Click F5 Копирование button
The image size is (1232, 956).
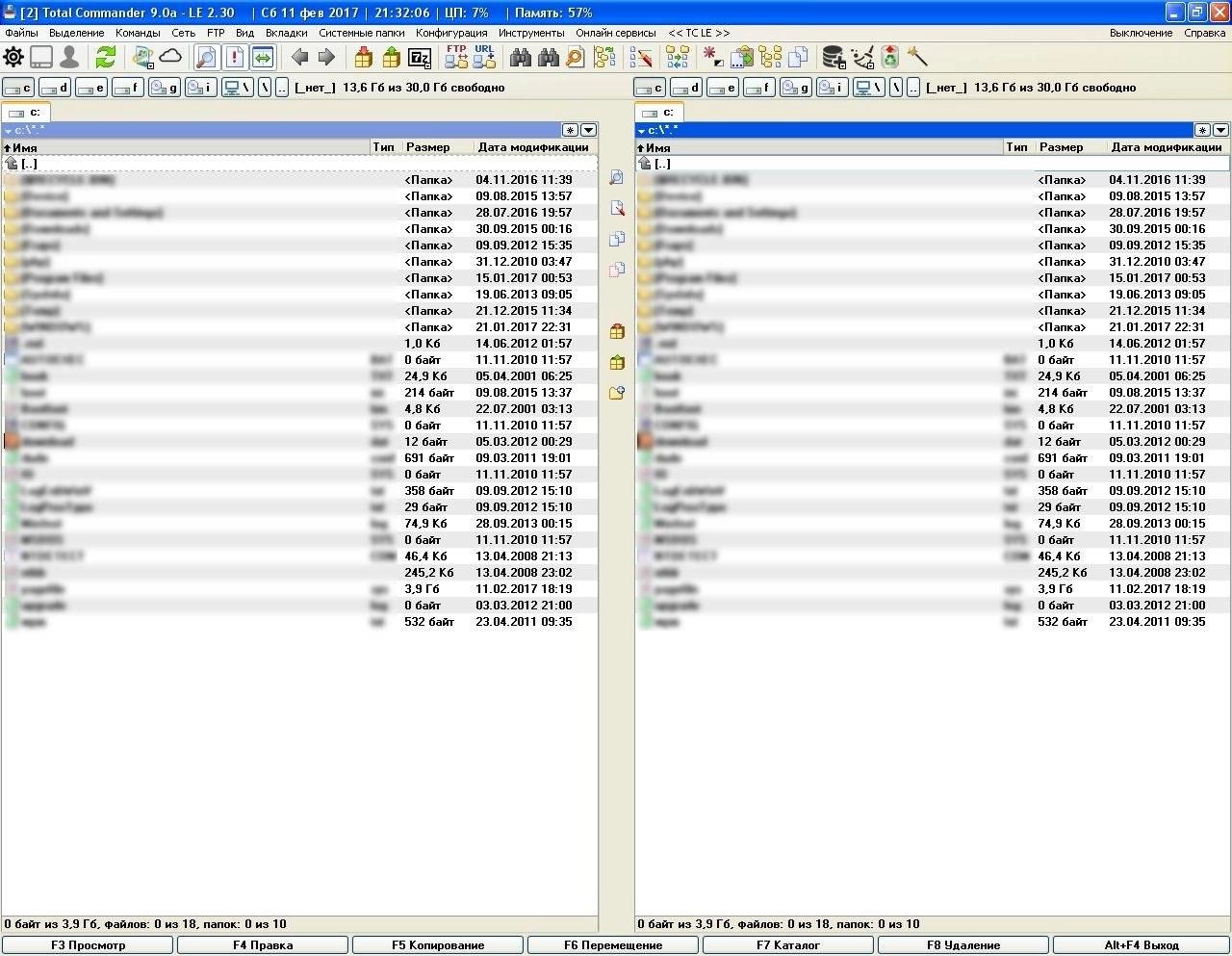(438, 945)
